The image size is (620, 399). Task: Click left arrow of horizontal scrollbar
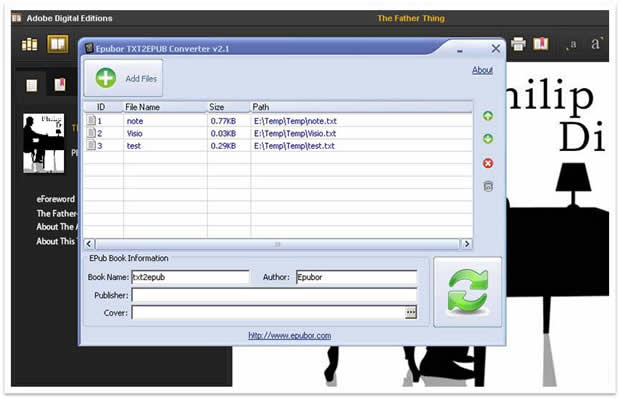click(x=89, y=244)
